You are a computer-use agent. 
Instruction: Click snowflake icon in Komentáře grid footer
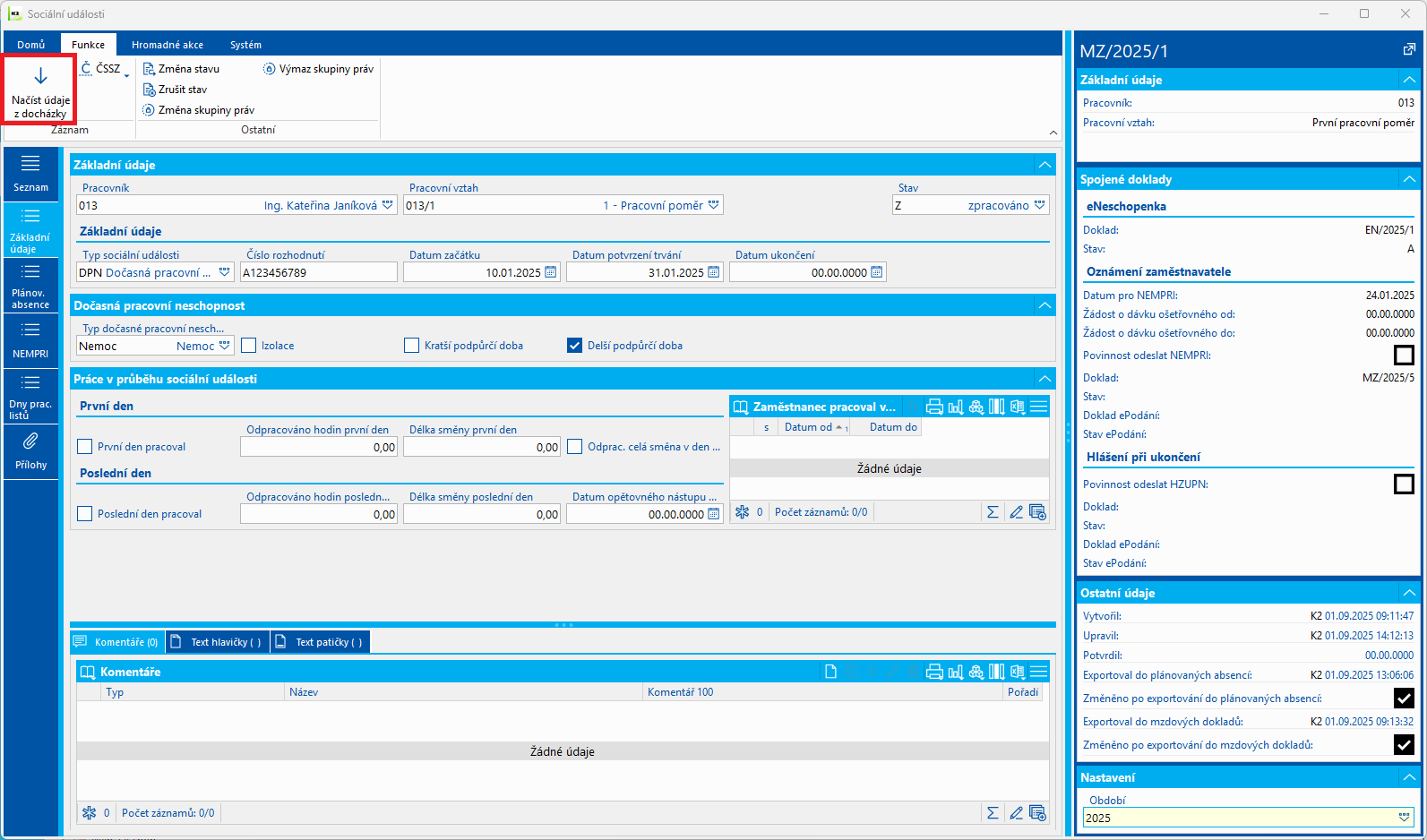[x=89, y=813]
